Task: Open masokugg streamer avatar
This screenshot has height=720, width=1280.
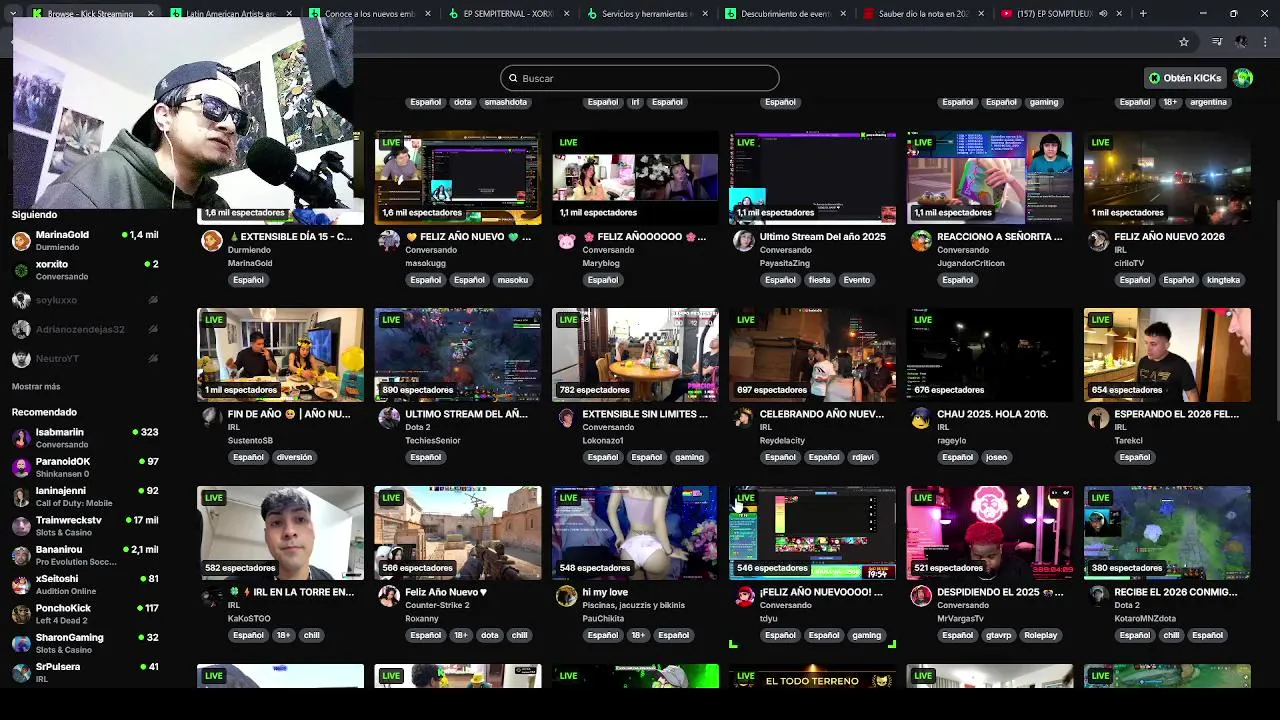Action: (x=389, y=241)
